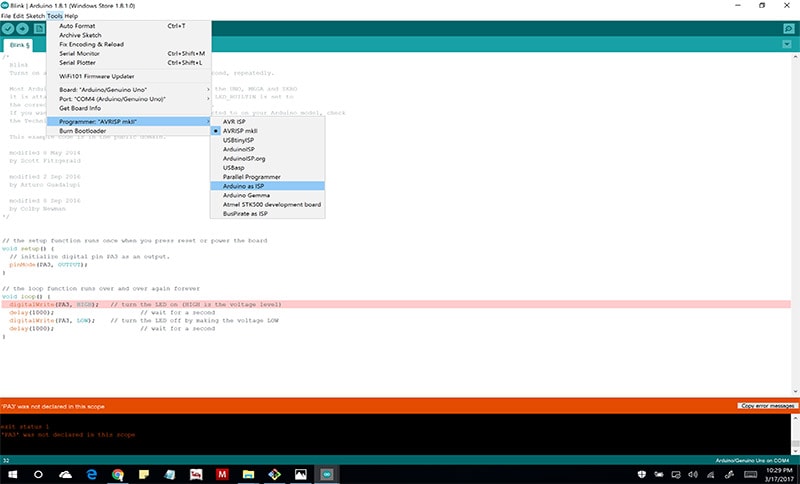800x484 pixels.
Task: Click the Cortana circle on taskbar
Action: [x=38, y=474]
